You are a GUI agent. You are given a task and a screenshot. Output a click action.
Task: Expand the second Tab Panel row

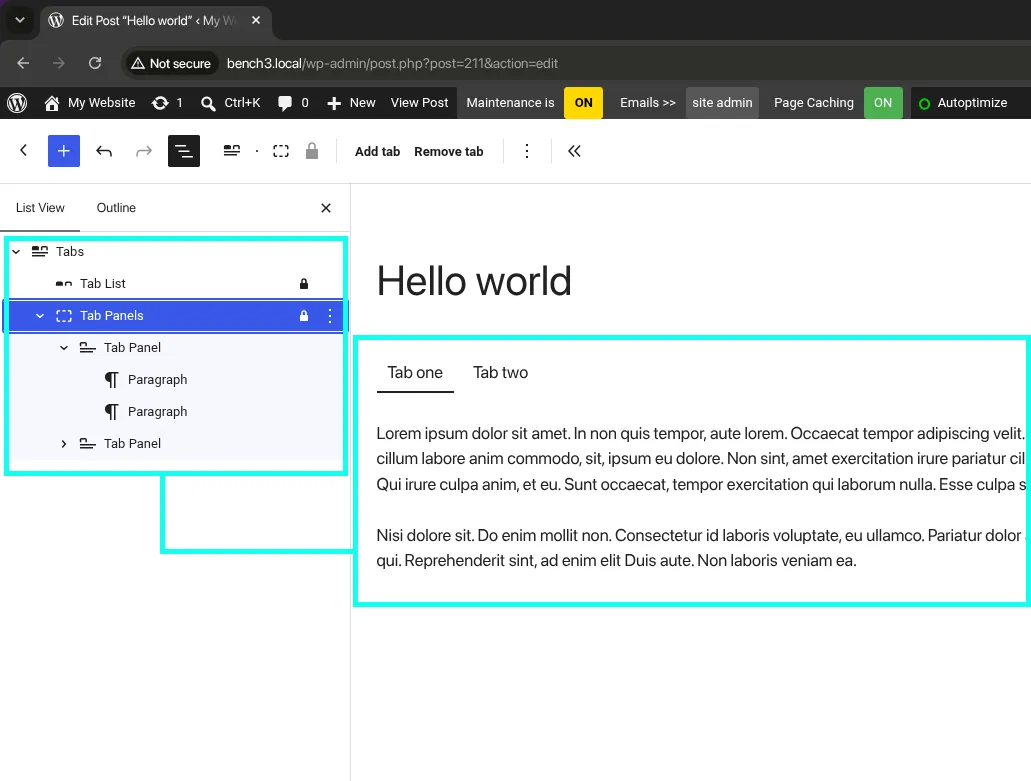click(x=64, y=444)
